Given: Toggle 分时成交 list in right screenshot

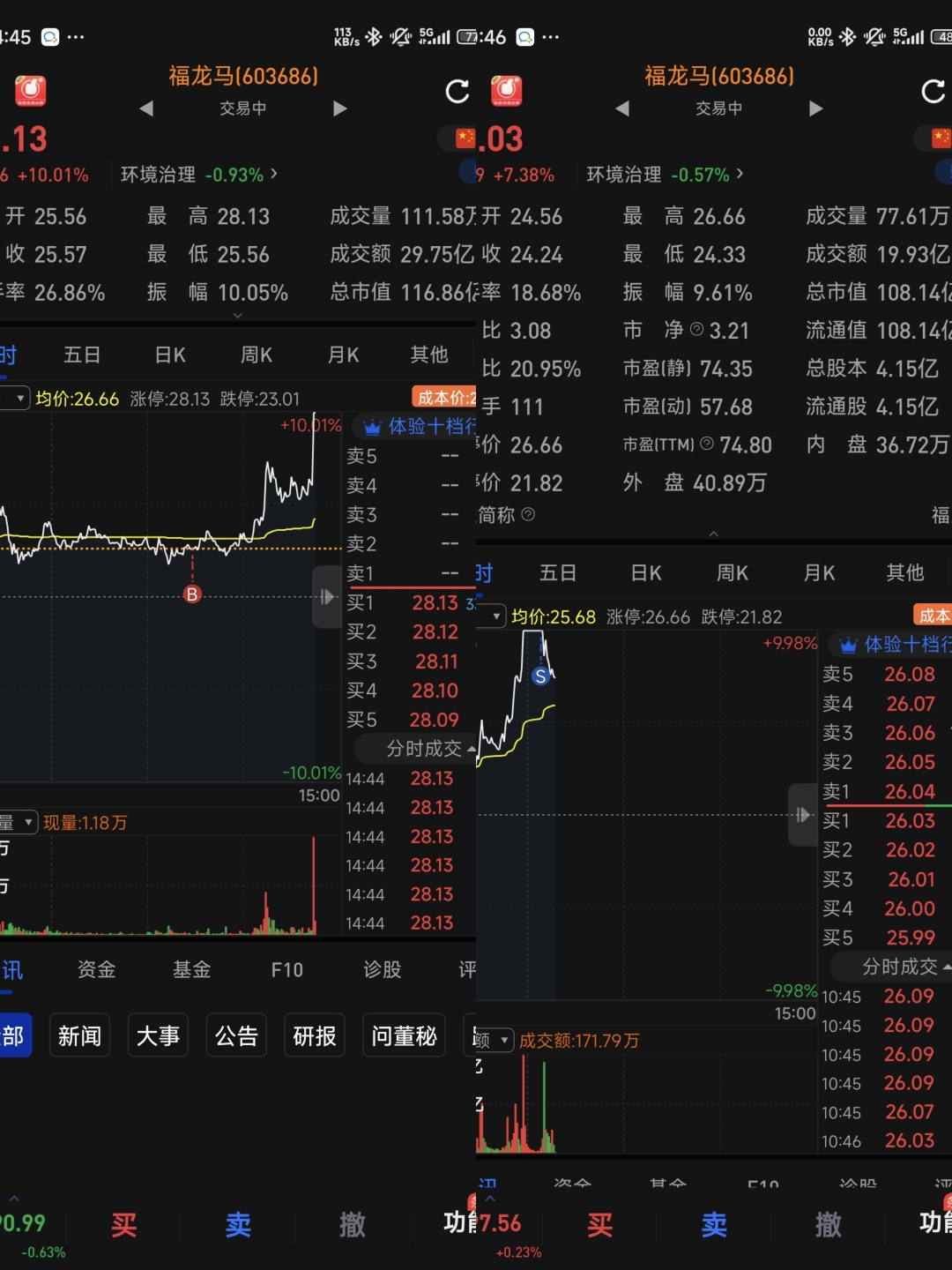Looking at the screenshot, I should pos(891,967).
